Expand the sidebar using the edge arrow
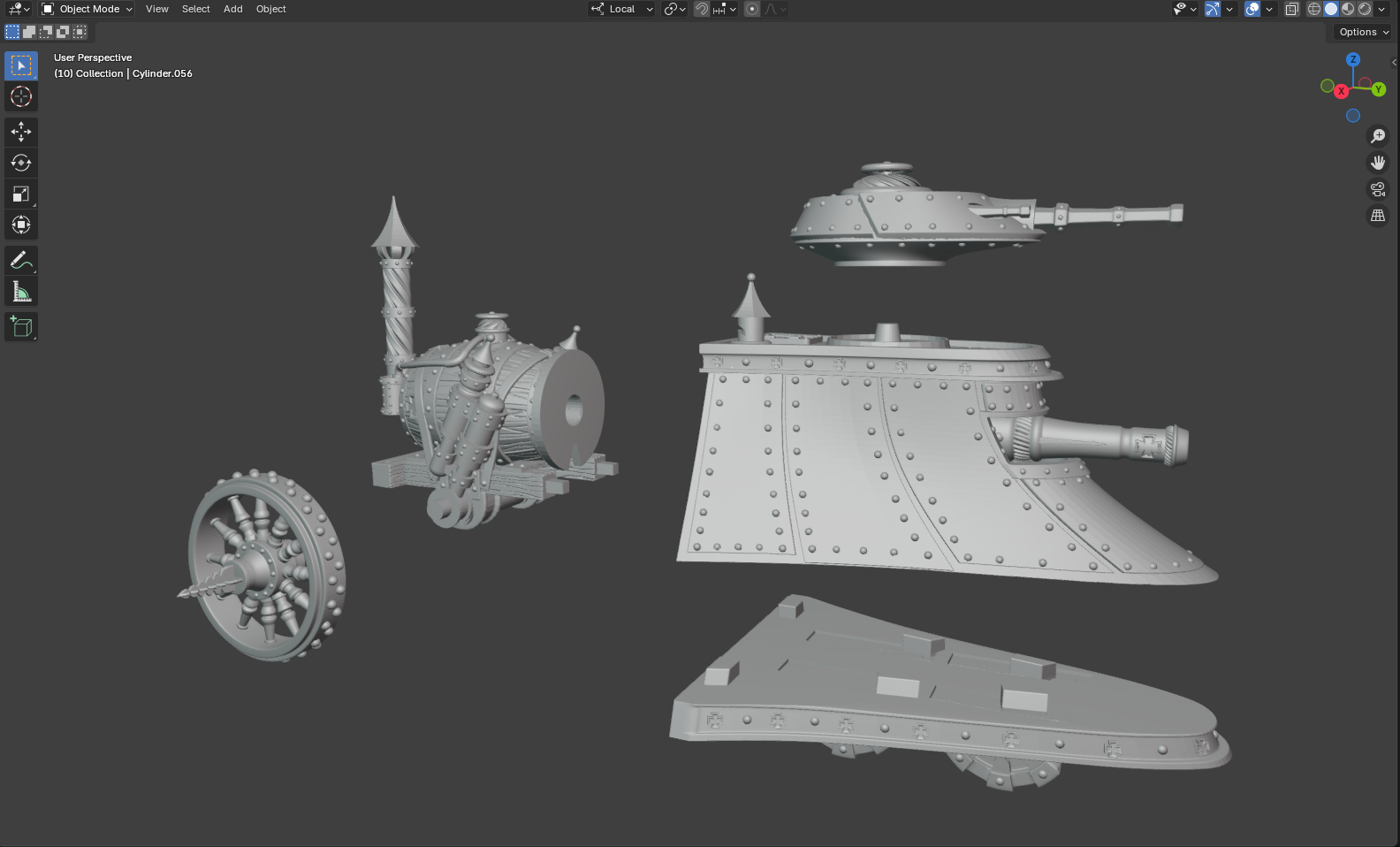This screenshot has height=847, width=1400. click(x=1394, y=62)
